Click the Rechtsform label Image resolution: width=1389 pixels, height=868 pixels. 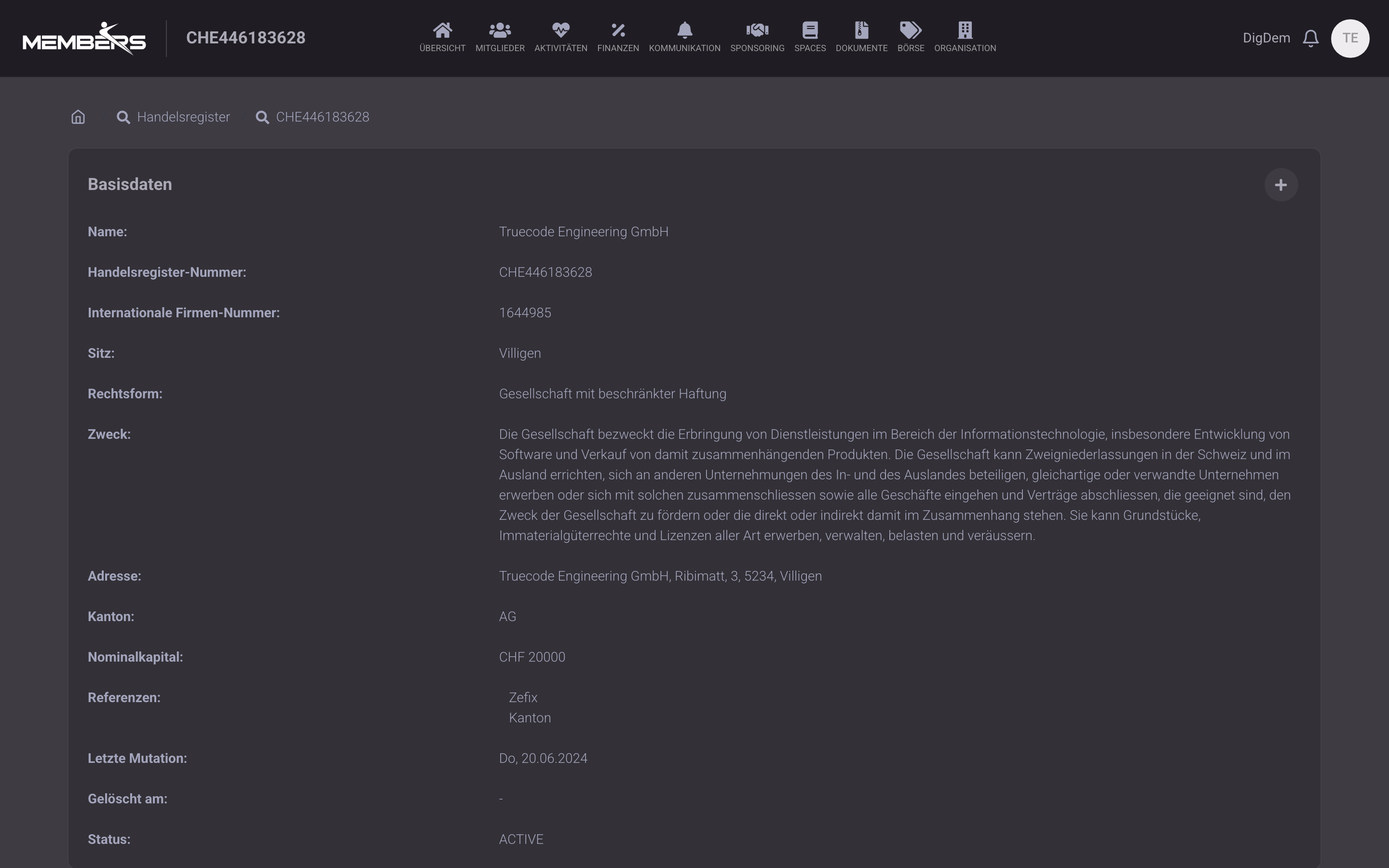click(125, 394)
